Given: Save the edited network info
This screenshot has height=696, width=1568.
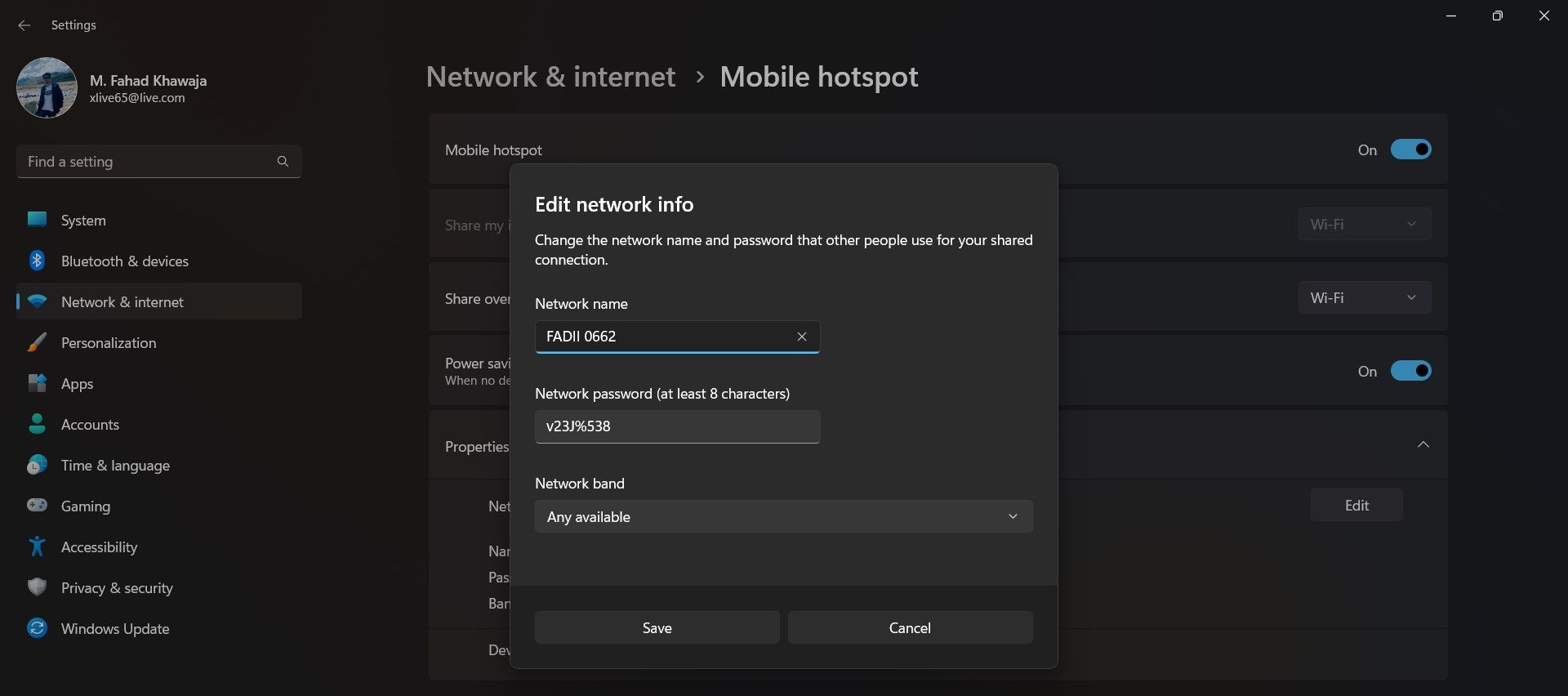Looking at the screenshot, I should tap(657, 627).
